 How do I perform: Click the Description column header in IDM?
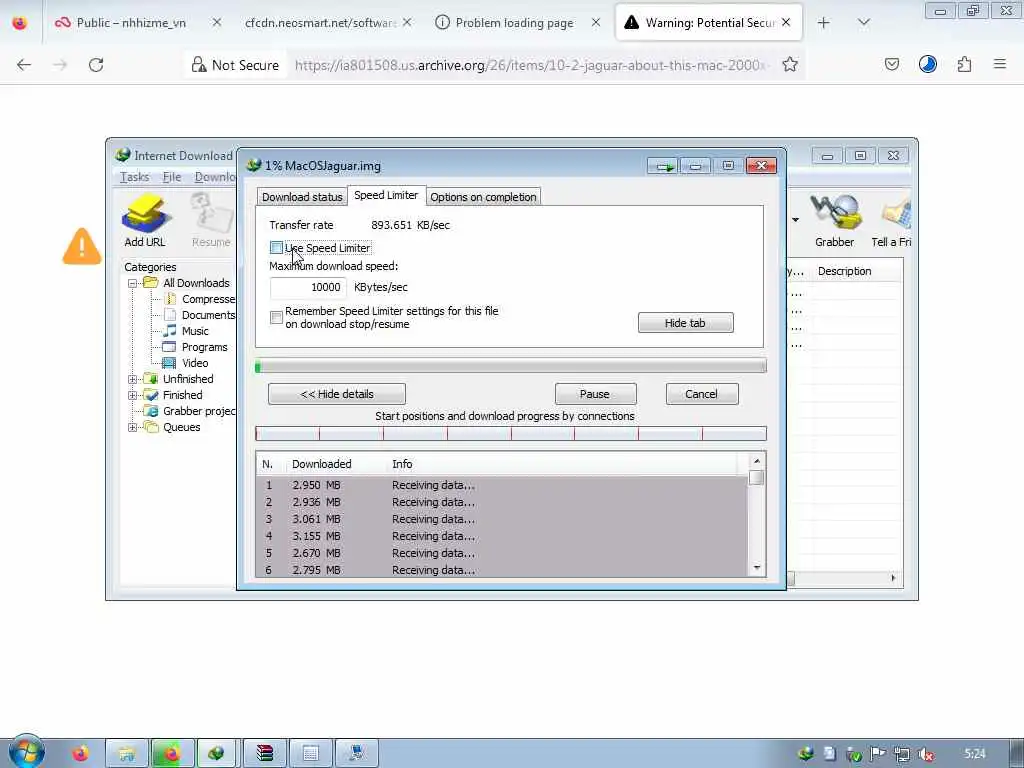pyautogui.click(x=845, y=271)
